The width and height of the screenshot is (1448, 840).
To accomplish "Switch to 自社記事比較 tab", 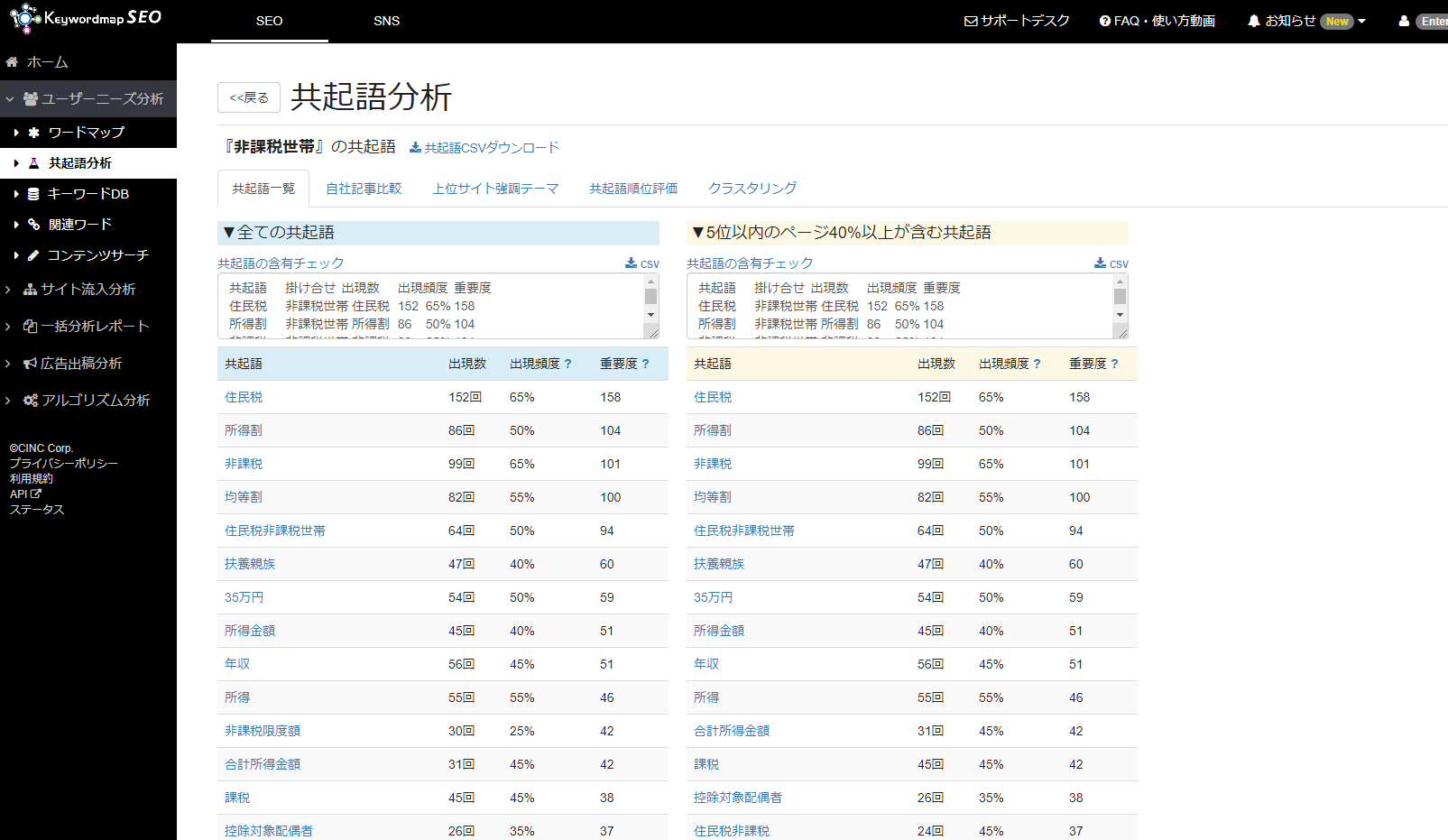I will pyautogui.click(x=364, y=189).
